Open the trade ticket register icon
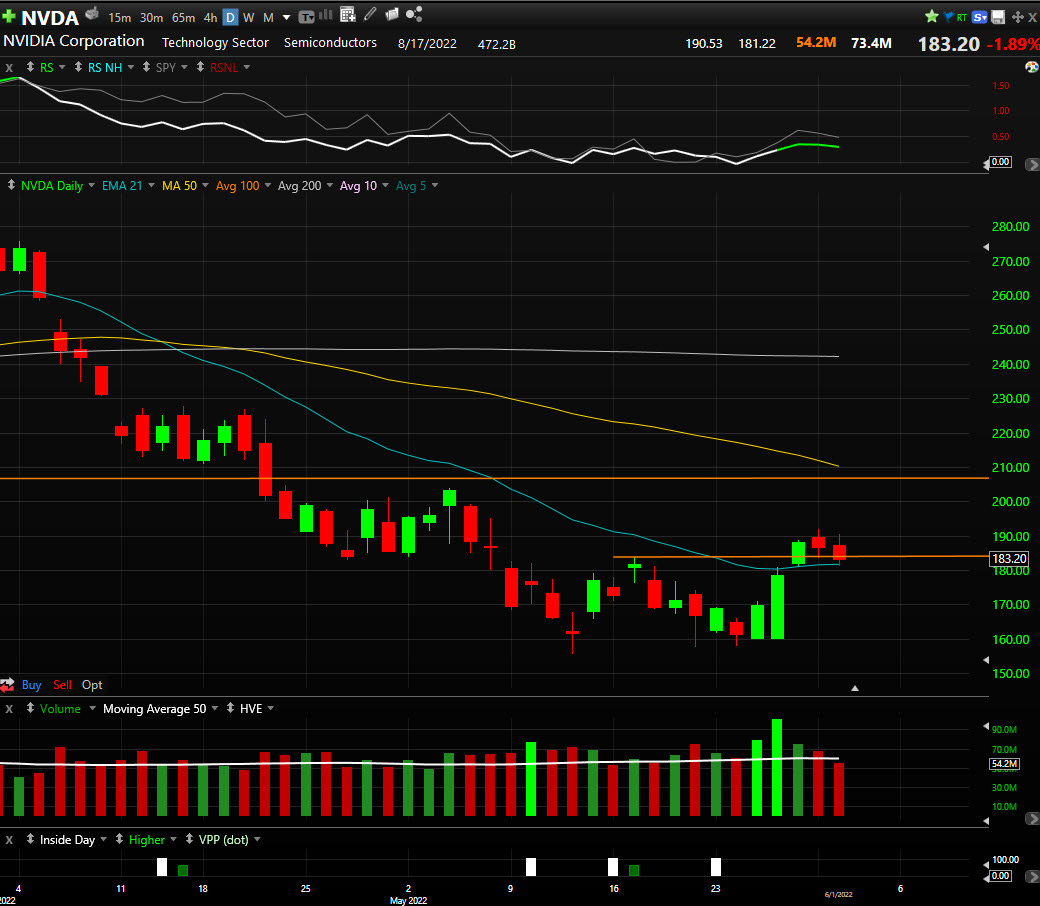 pos(93,13)
